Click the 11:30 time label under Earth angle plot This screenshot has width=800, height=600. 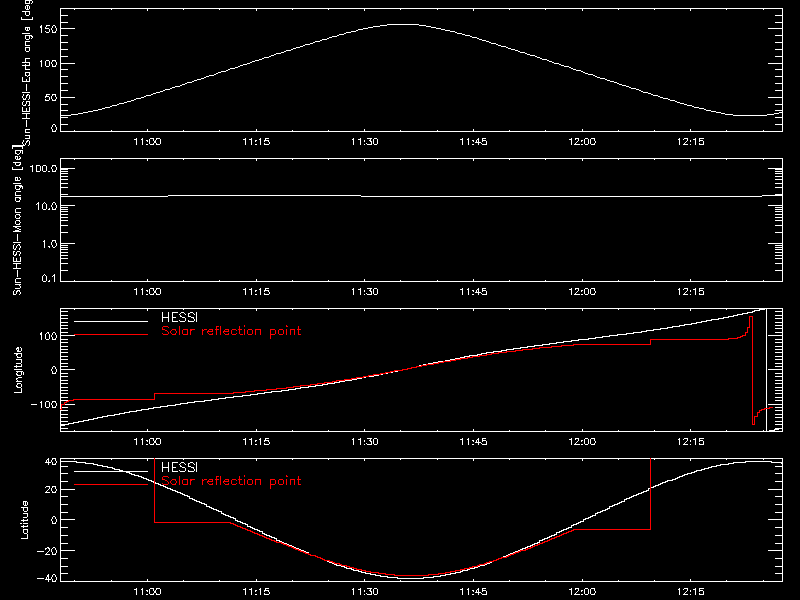click(365, 142)
